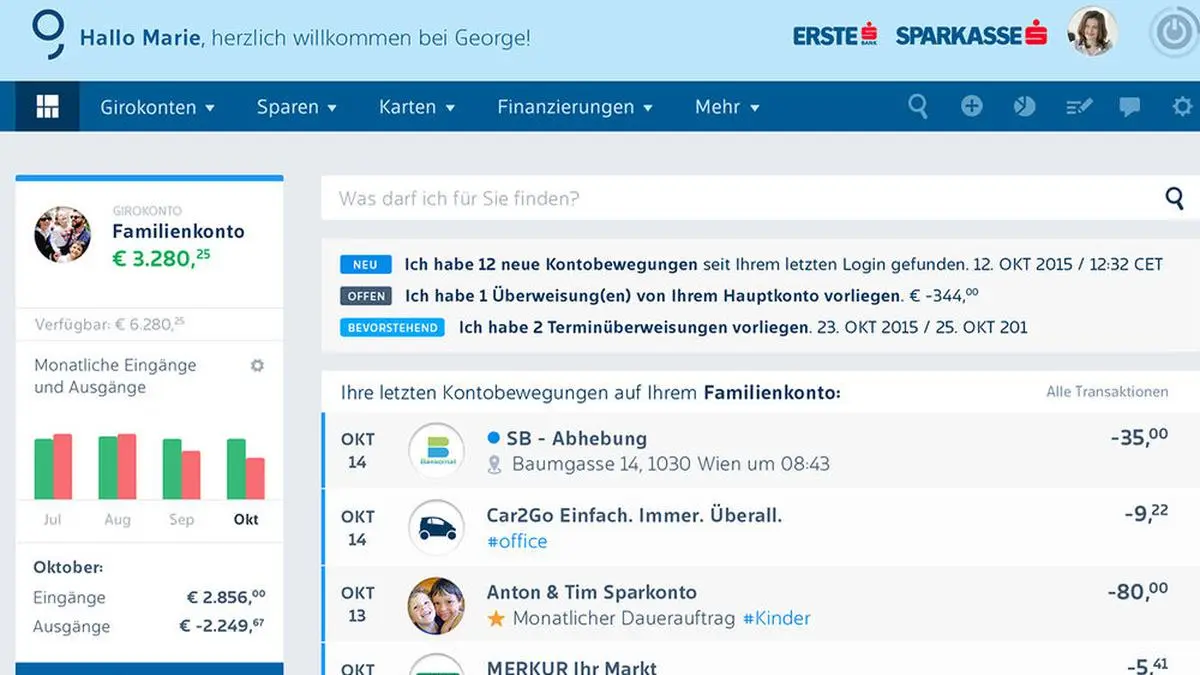Open the Karten menu
The height and width of the screenshot is (675, 1200).
click(417, 107)
